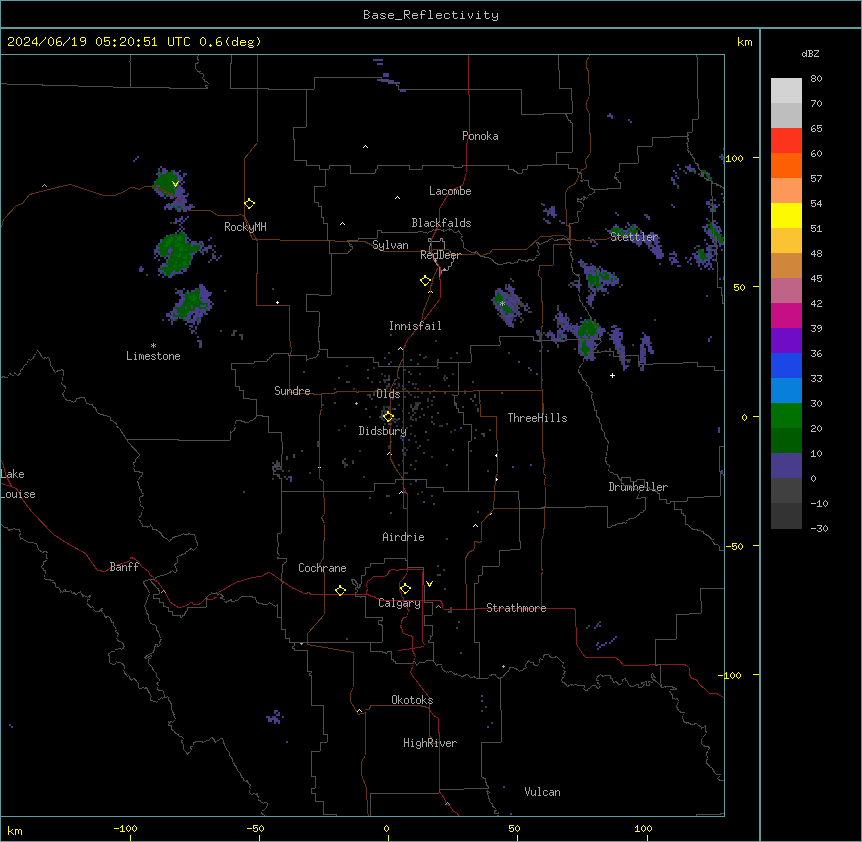Choose the gold 51–48 dBZ swatch
This screenshot has height=842, width=862.
tap(786, 241)
